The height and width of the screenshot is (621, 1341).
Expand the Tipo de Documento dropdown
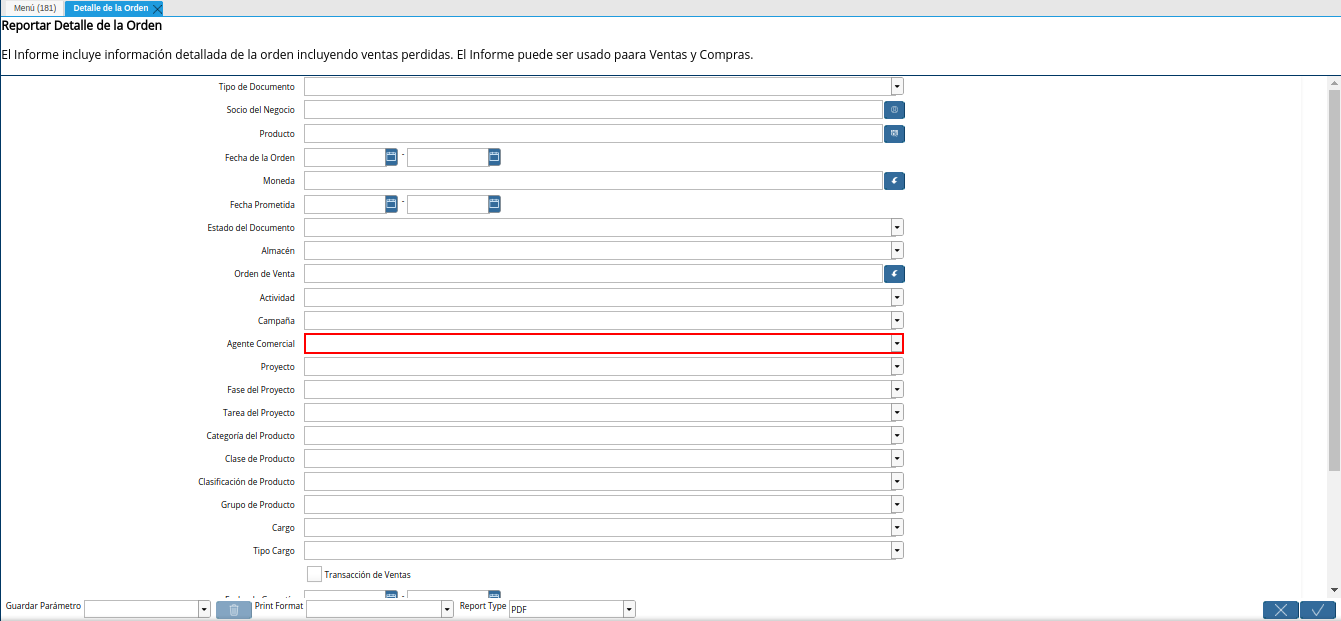coord(897,87)
